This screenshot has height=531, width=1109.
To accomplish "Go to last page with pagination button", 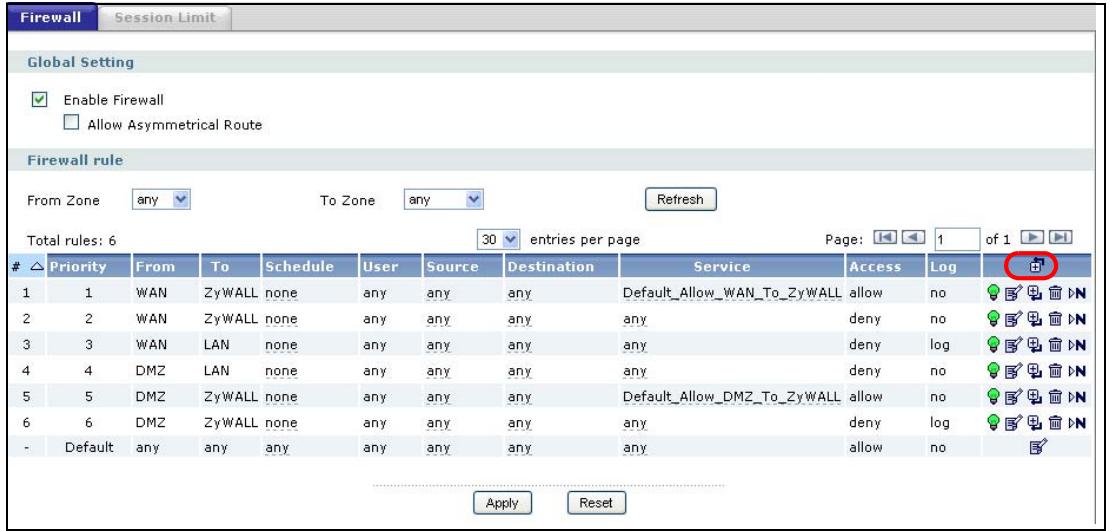I will click(1062, 238).
